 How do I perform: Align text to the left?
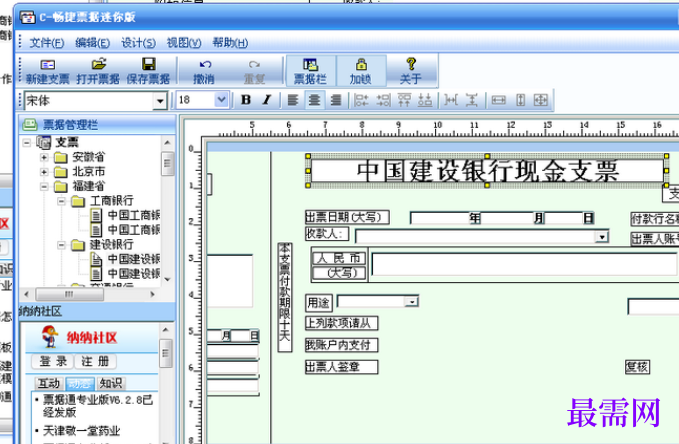pyautogui.click(x=293, y=100)
